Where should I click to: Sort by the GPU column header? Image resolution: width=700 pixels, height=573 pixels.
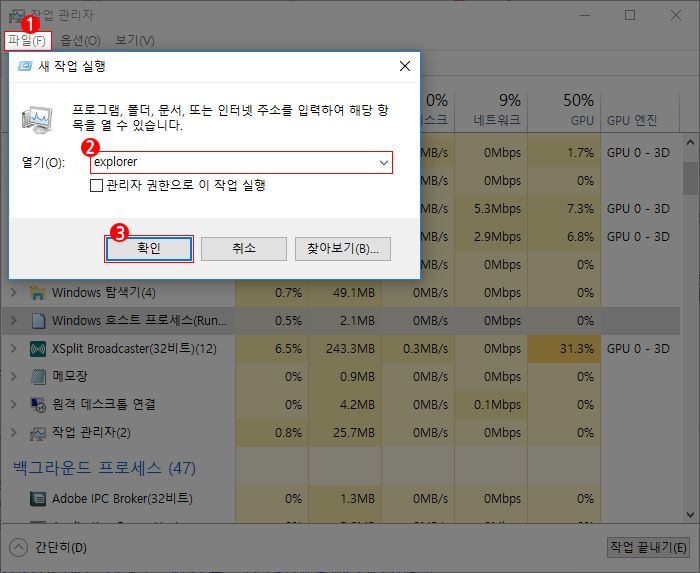pyautogui.click(x=564, y=110)
